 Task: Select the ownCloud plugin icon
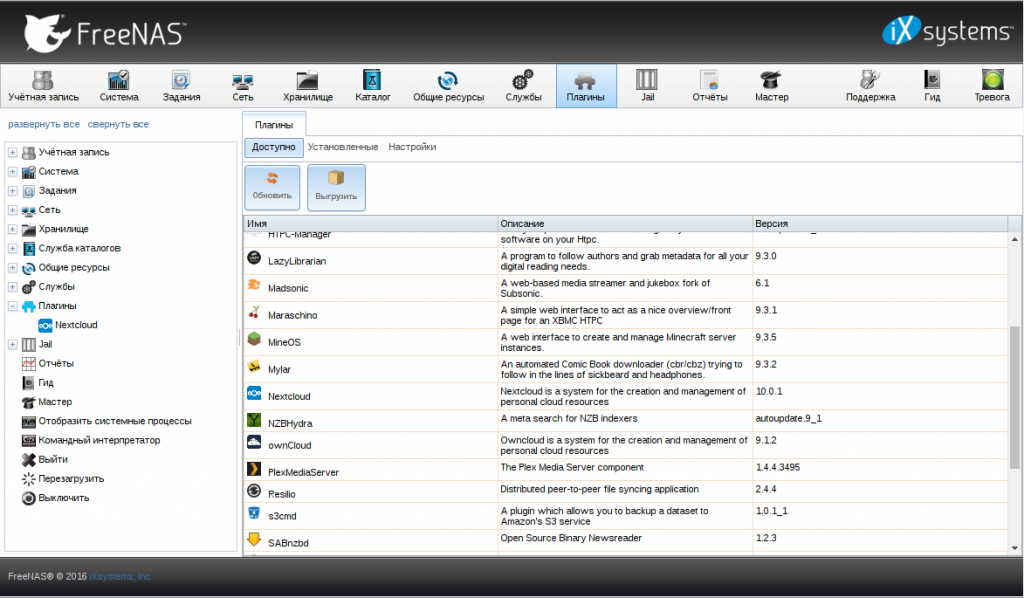(254, 443)
